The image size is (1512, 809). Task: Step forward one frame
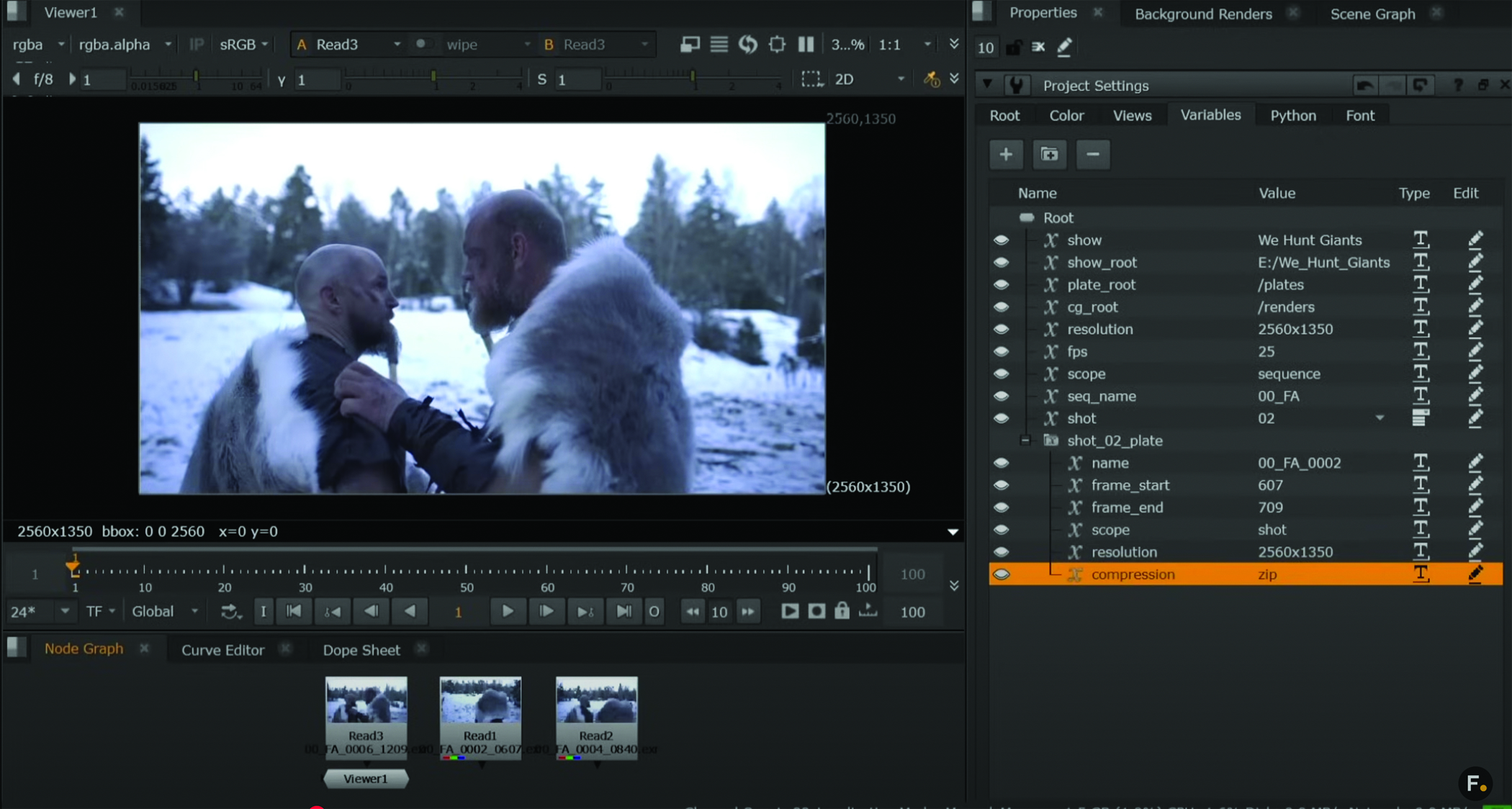[546, 611]
